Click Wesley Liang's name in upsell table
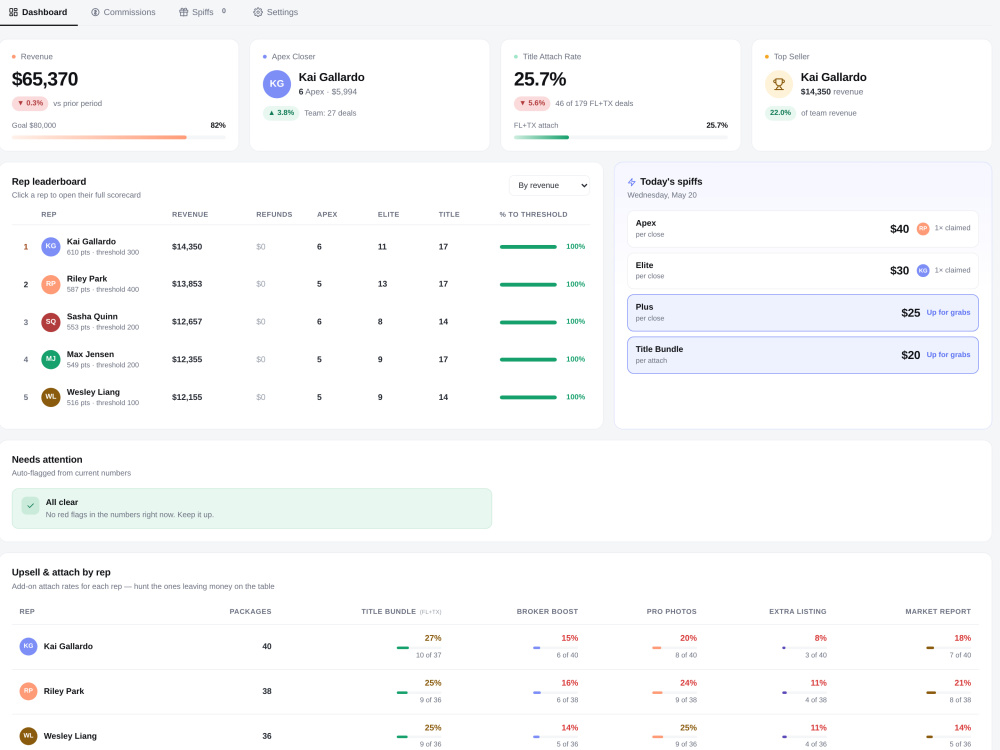The height and width of the screenshot is (750, 1000). pos(70,736)
